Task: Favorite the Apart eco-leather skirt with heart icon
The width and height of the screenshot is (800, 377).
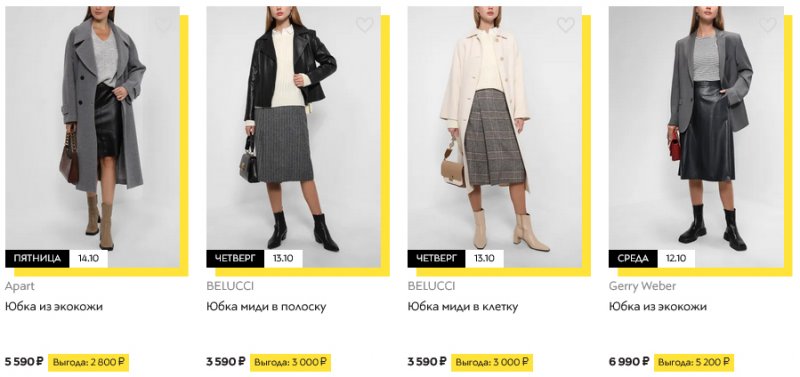Action: click(164, 24)
